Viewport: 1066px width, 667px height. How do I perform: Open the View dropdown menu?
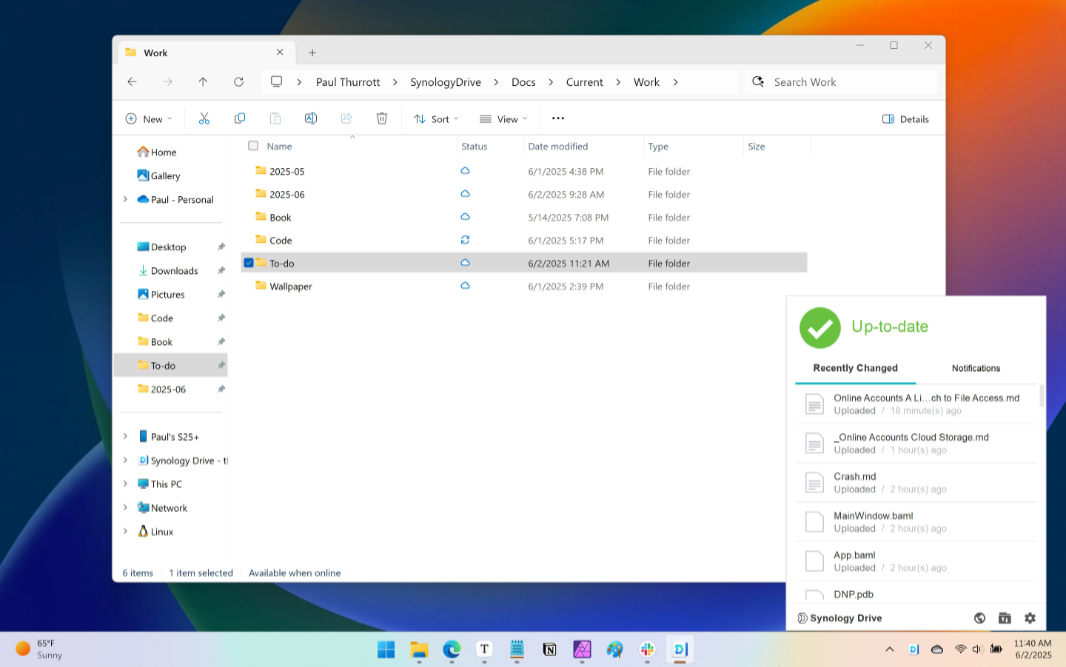503,119
